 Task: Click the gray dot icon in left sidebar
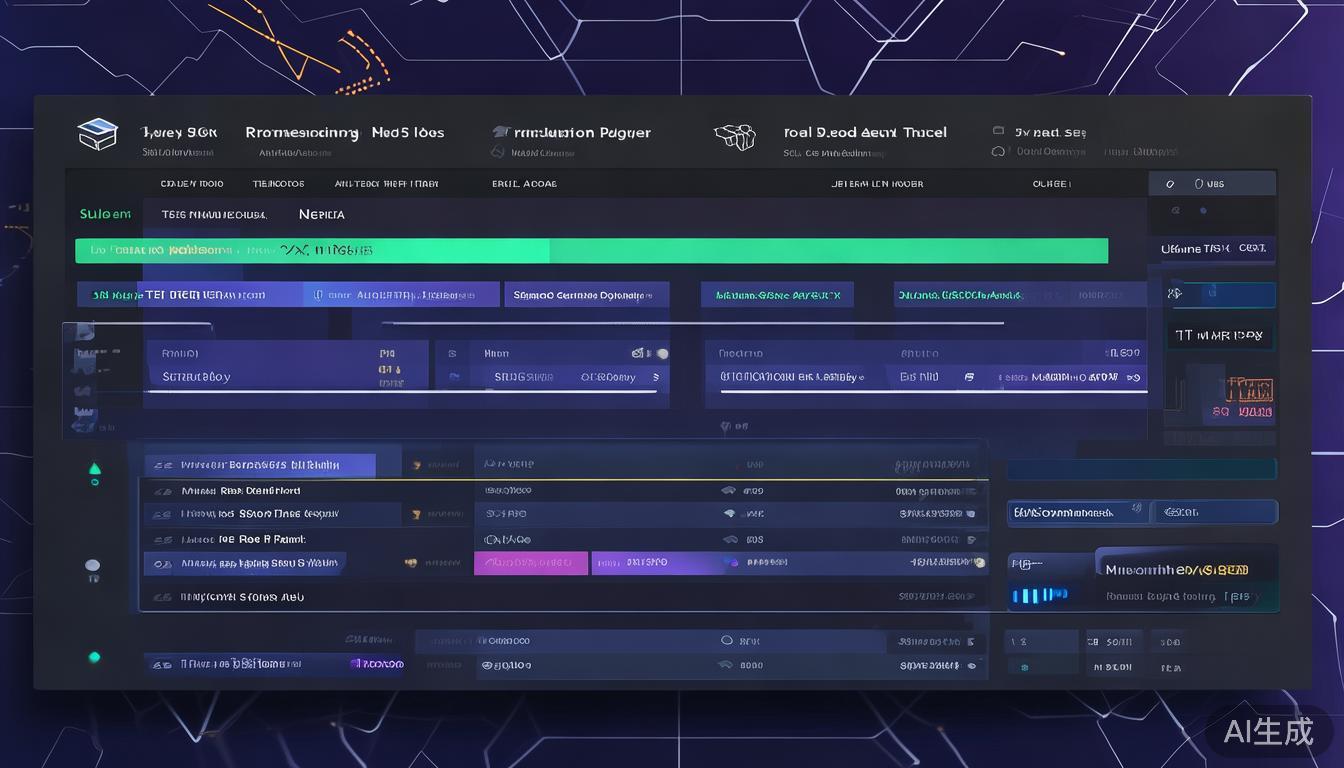[x=93, y=567]
